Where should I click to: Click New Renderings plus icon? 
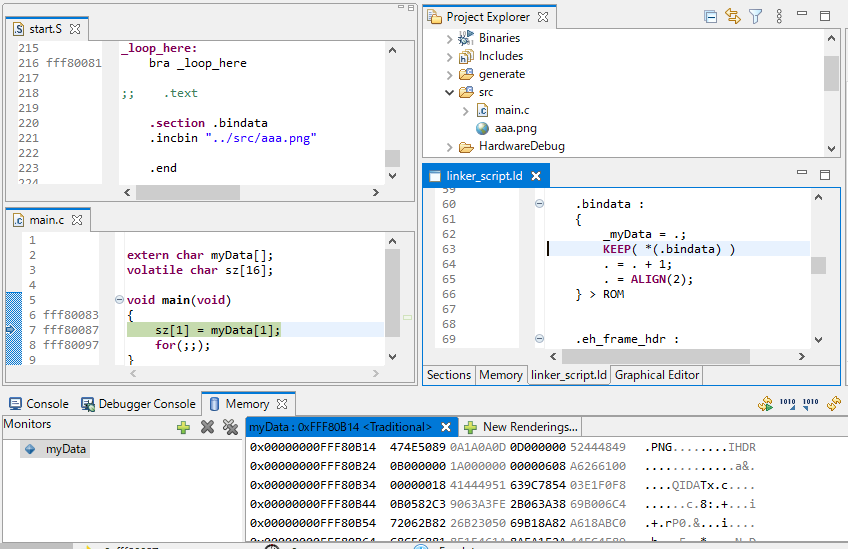(471, 427)
